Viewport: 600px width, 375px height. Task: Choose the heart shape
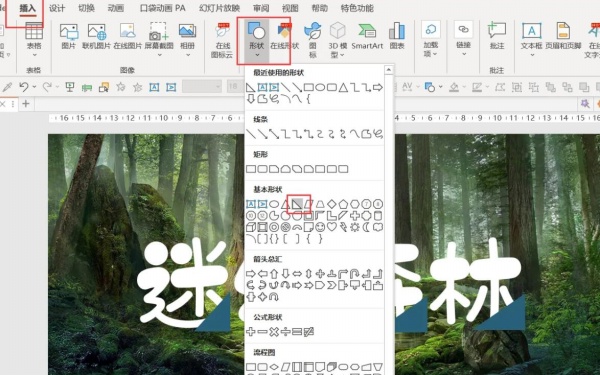331,227
